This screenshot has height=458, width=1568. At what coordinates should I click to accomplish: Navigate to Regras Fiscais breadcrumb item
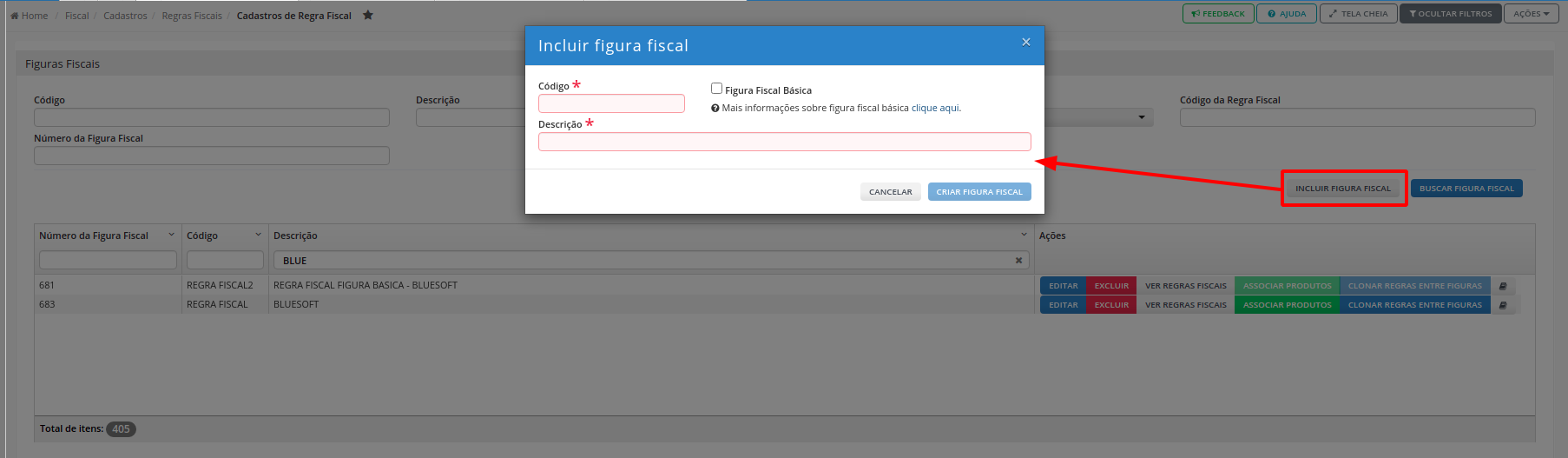point(192,16)
